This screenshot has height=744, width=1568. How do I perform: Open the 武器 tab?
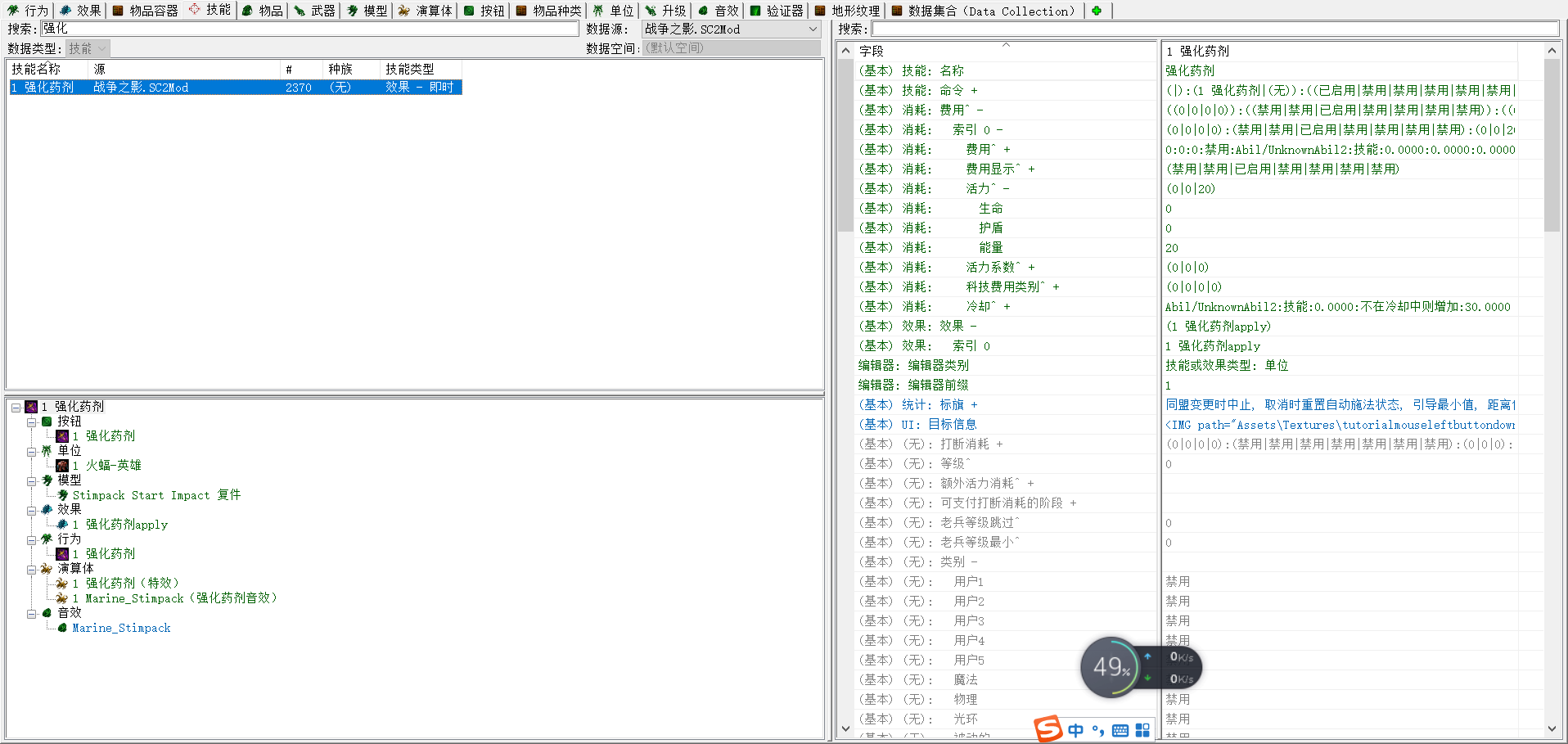[315, 11]
